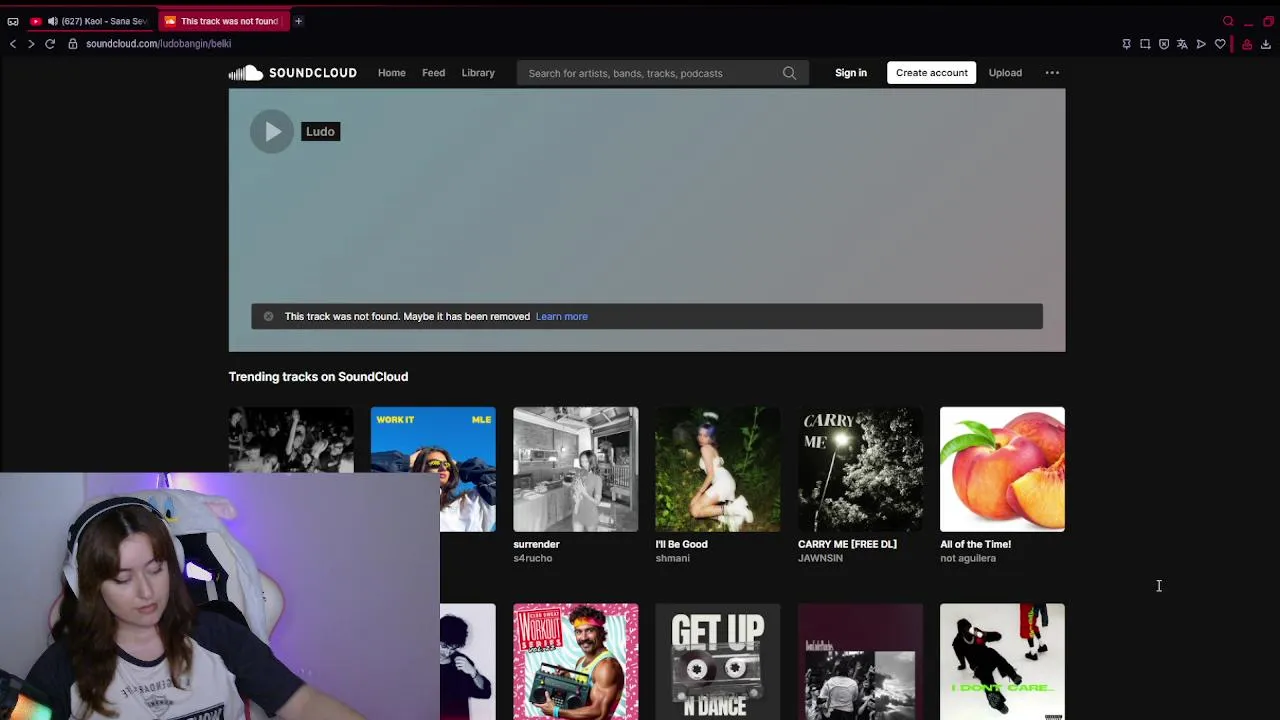
Task: Open the Learn more link
Action: click(561, 316)
